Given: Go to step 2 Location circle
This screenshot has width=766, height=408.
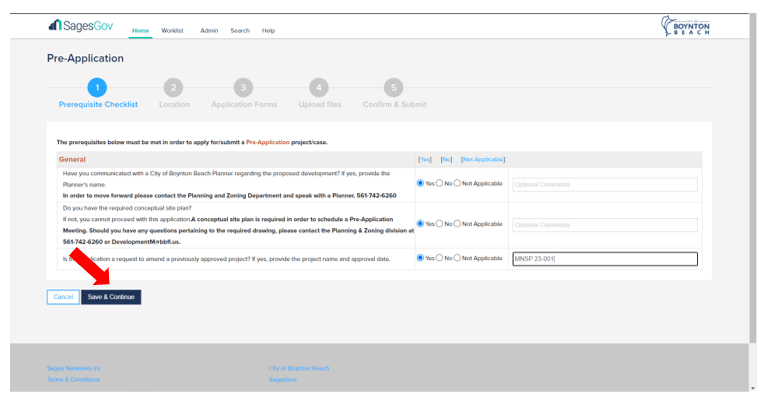Looking at the screenshot, I should click(x=174, y=88).
